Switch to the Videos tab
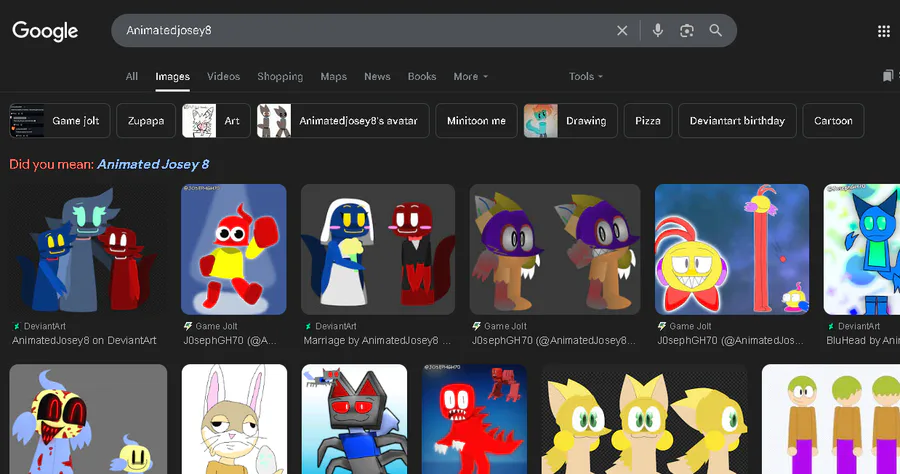This screenshot has height=474, width=900. (223, 76)
